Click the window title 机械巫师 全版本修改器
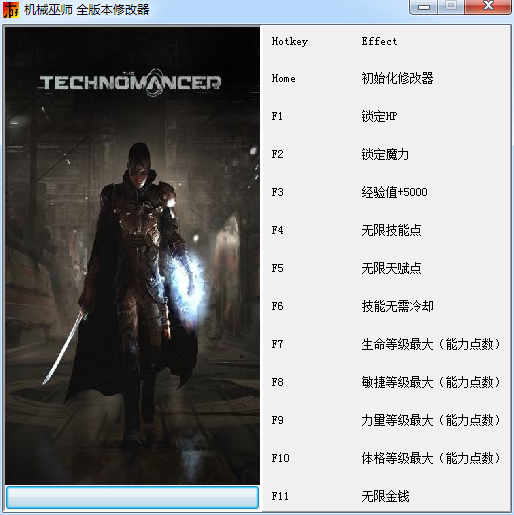 [86, 10]
